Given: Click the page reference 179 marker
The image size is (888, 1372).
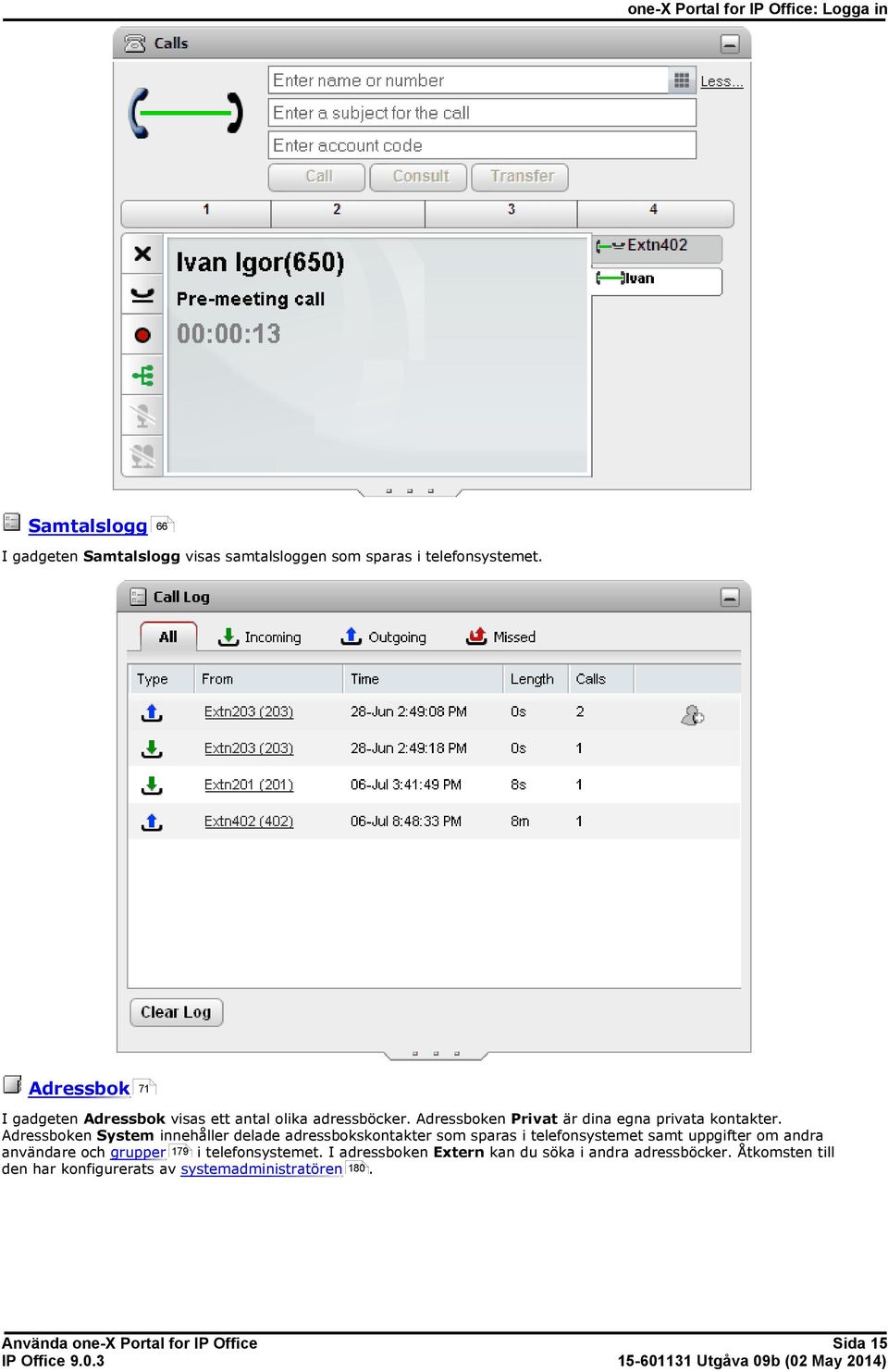Looking at the screenshot, I should click(x=180, y=1152).
